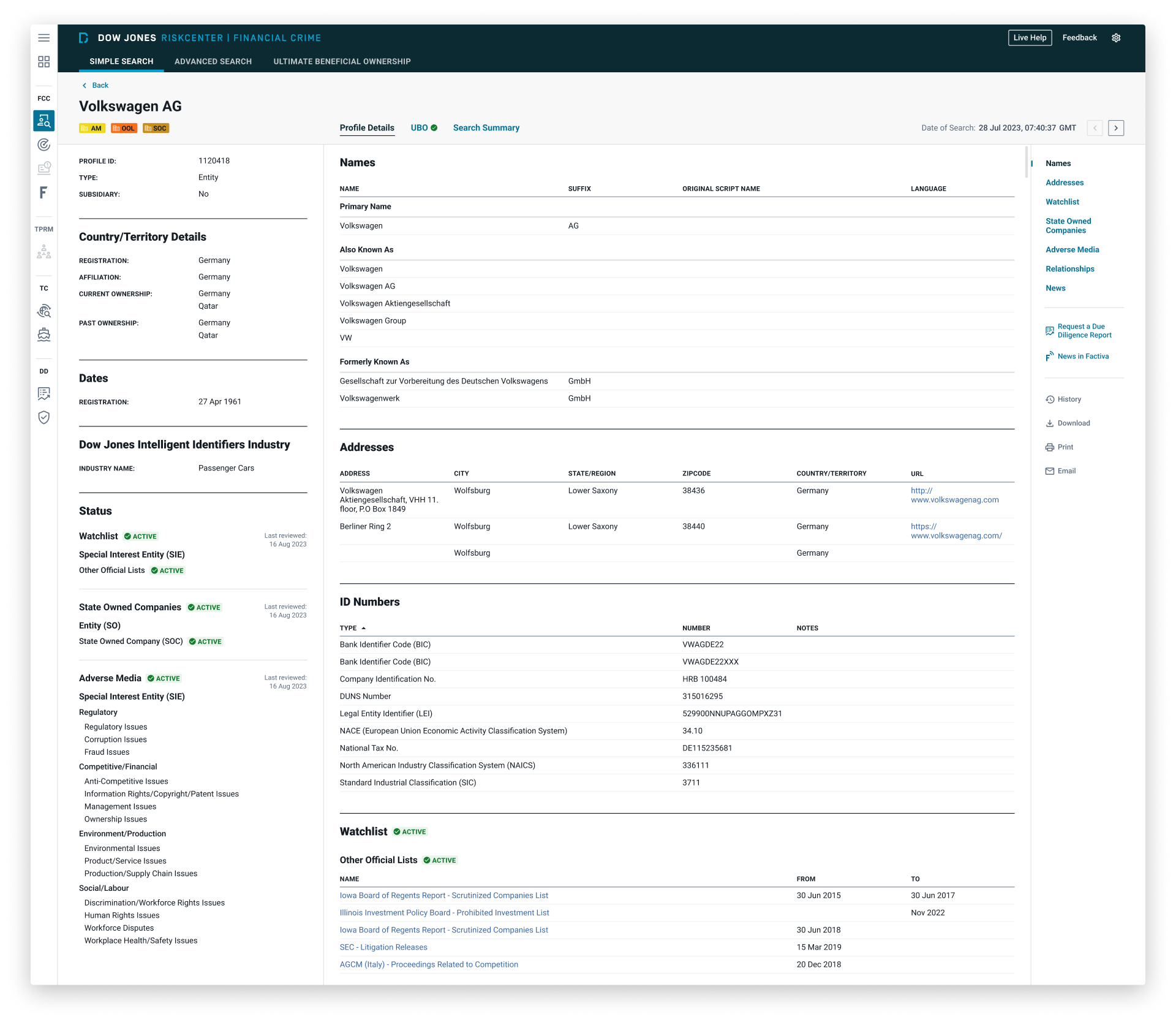Screen dimensions: 1176x1017
Task: Download the profile
Action: pyautogui.click(x=1068, y=423)
